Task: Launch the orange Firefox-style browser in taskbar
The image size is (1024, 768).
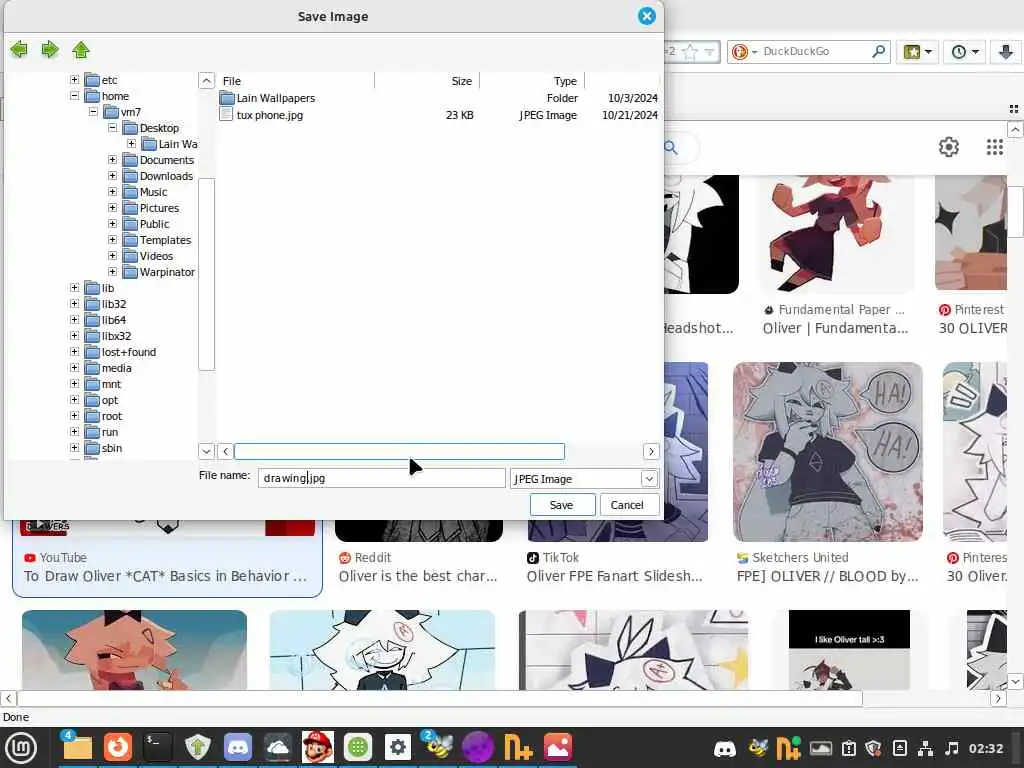Action: point(118,748)
